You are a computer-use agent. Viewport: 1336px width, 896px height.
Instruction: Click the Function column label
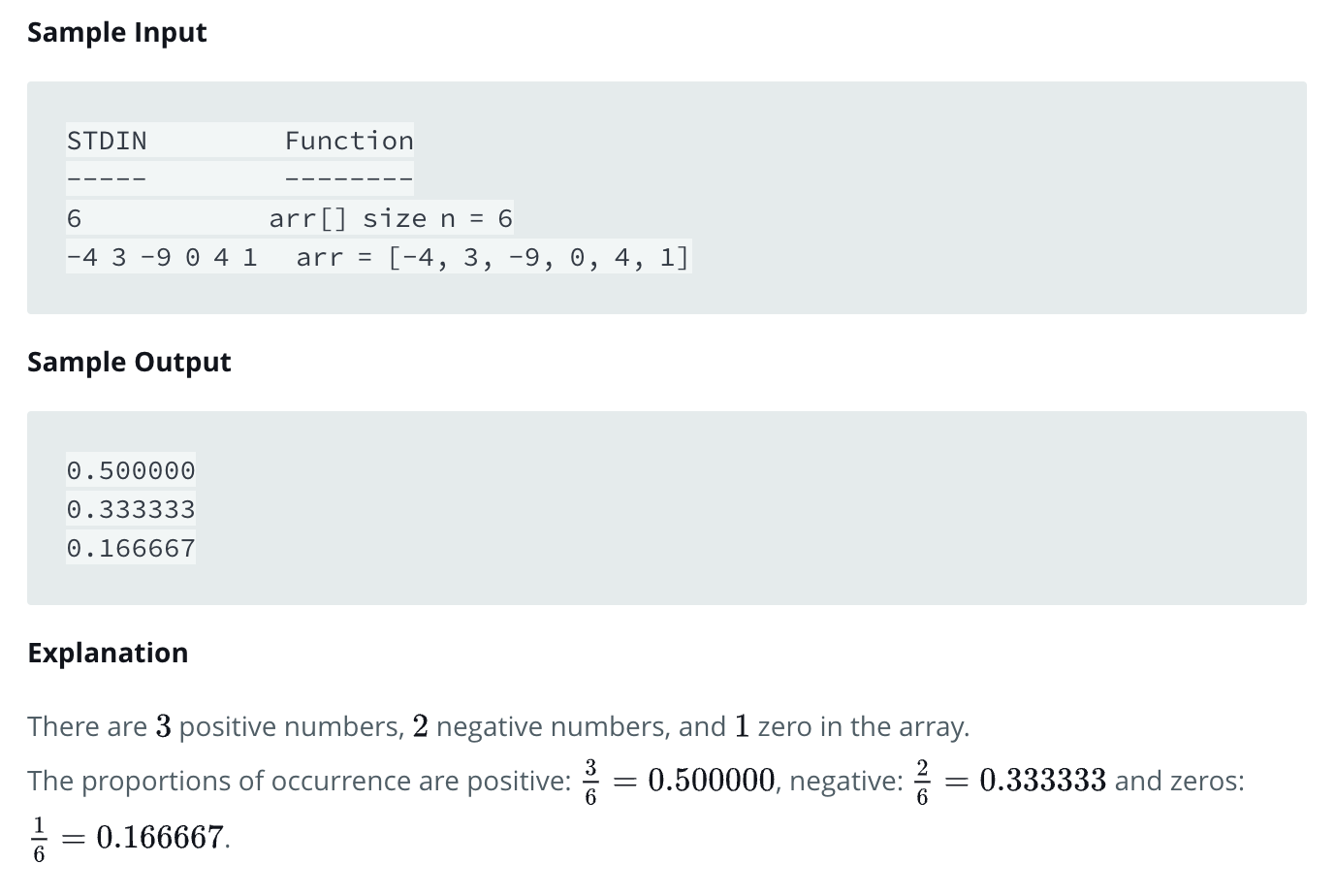click(x=349, y=142)
